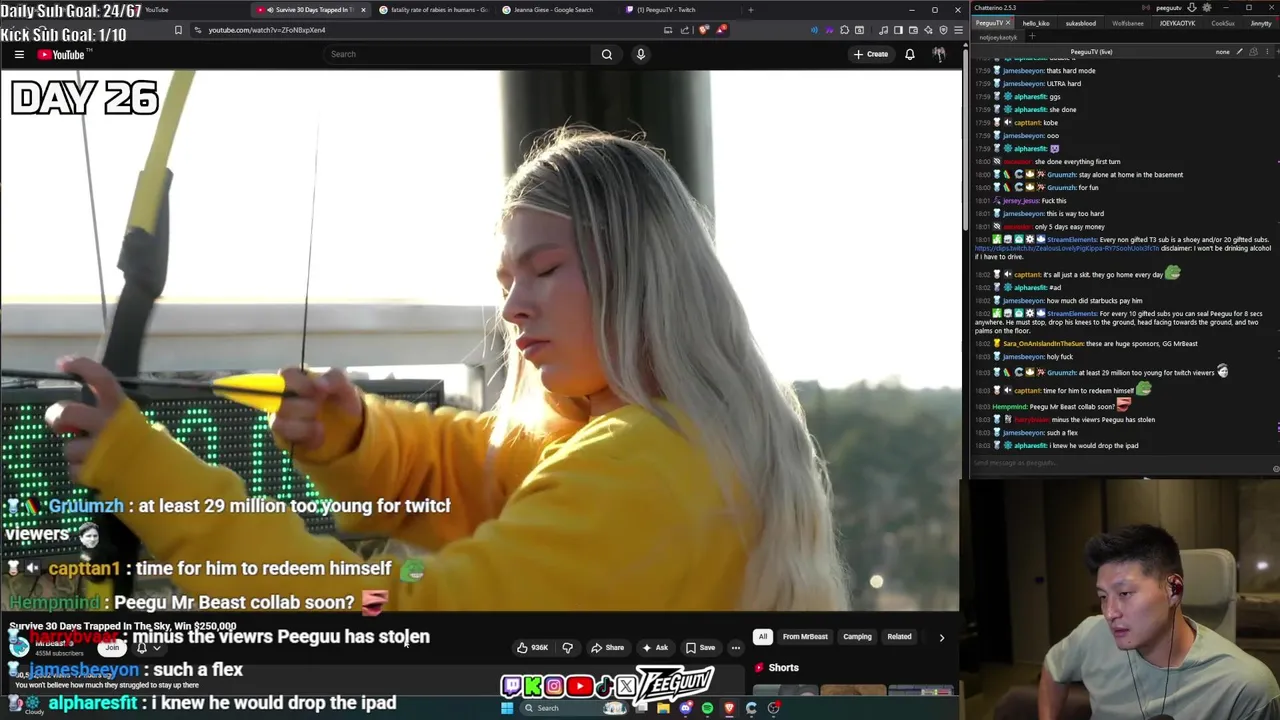Image resolution: width=1280 pixels, height=720 pixels.
Task: Open Discord from the taskbar
Action: click(685, 708)
